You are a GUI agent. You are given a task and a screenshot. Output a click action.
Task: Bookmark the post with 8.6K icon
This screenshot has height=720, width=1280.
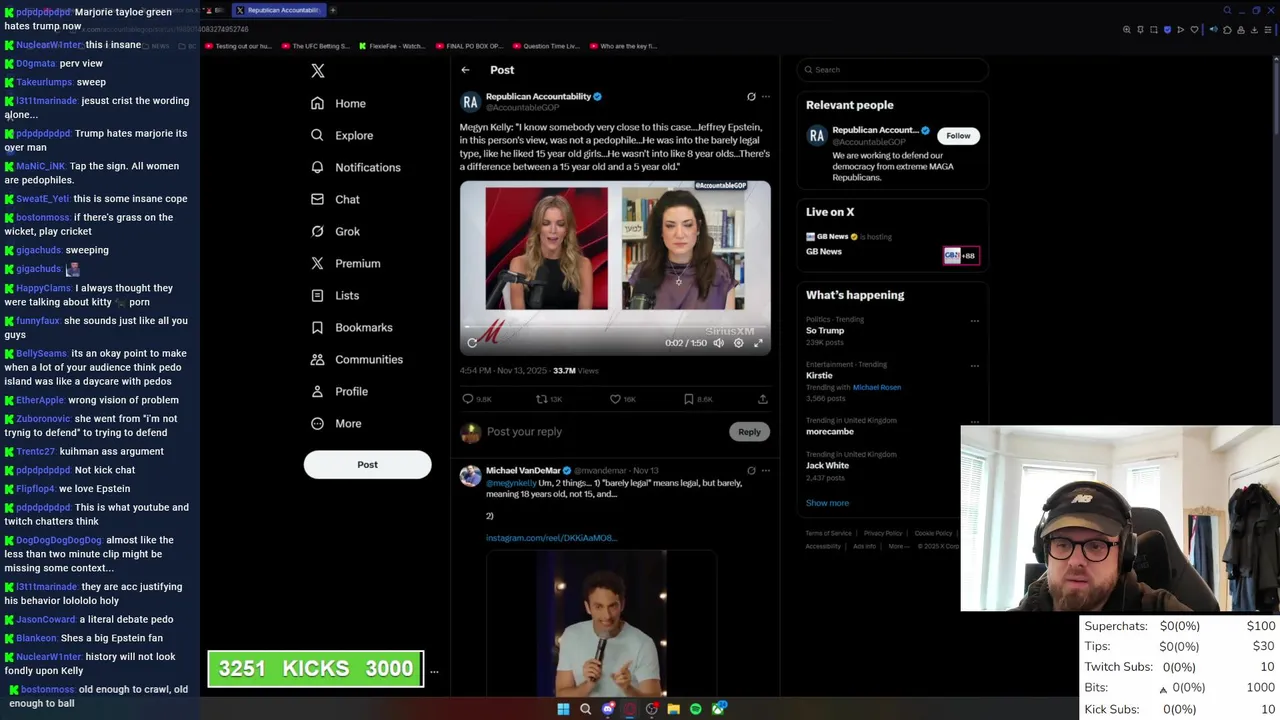(689, 399)
